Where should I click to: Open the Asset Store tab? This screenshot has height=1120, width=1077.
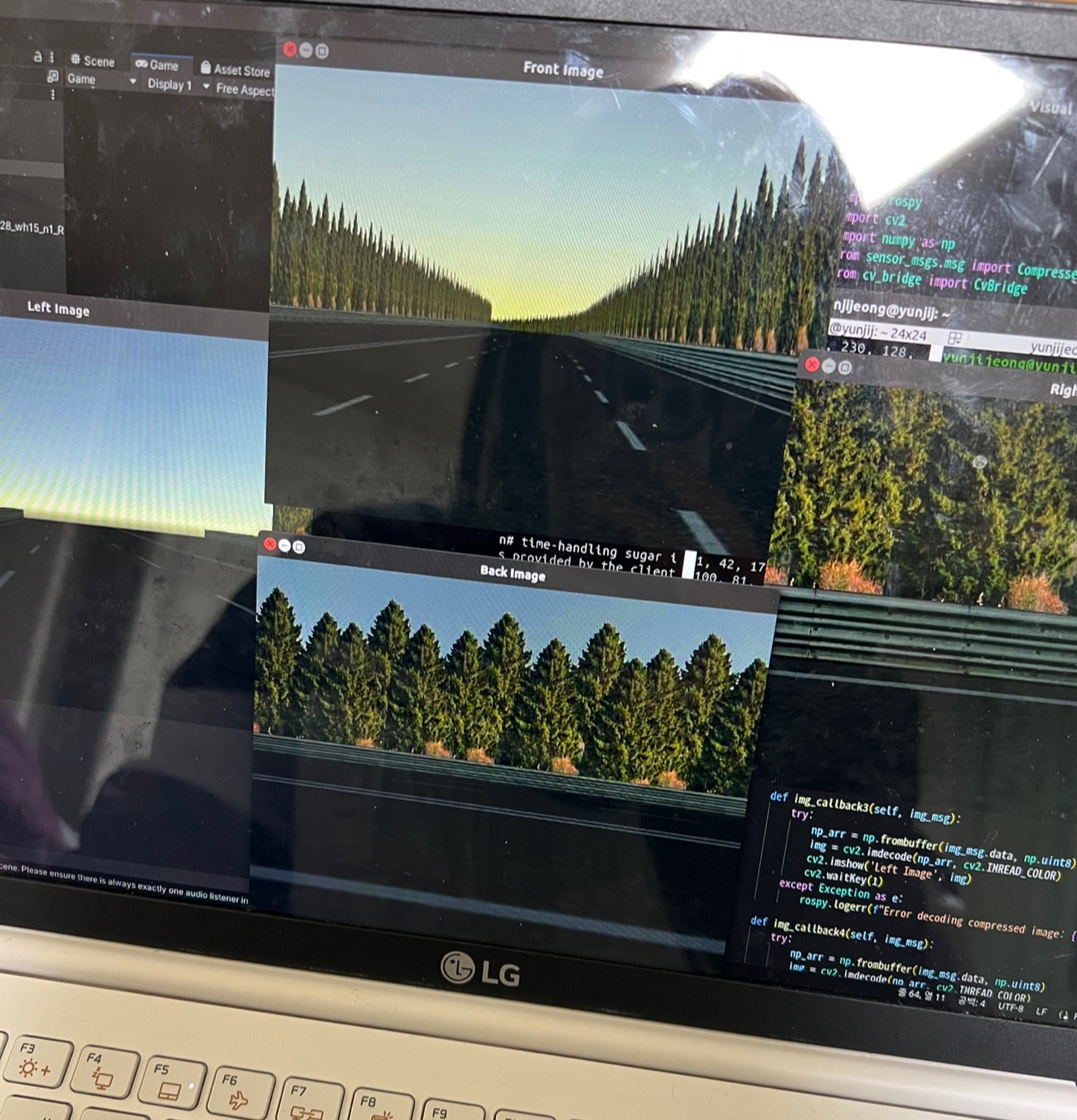[235, 69]
